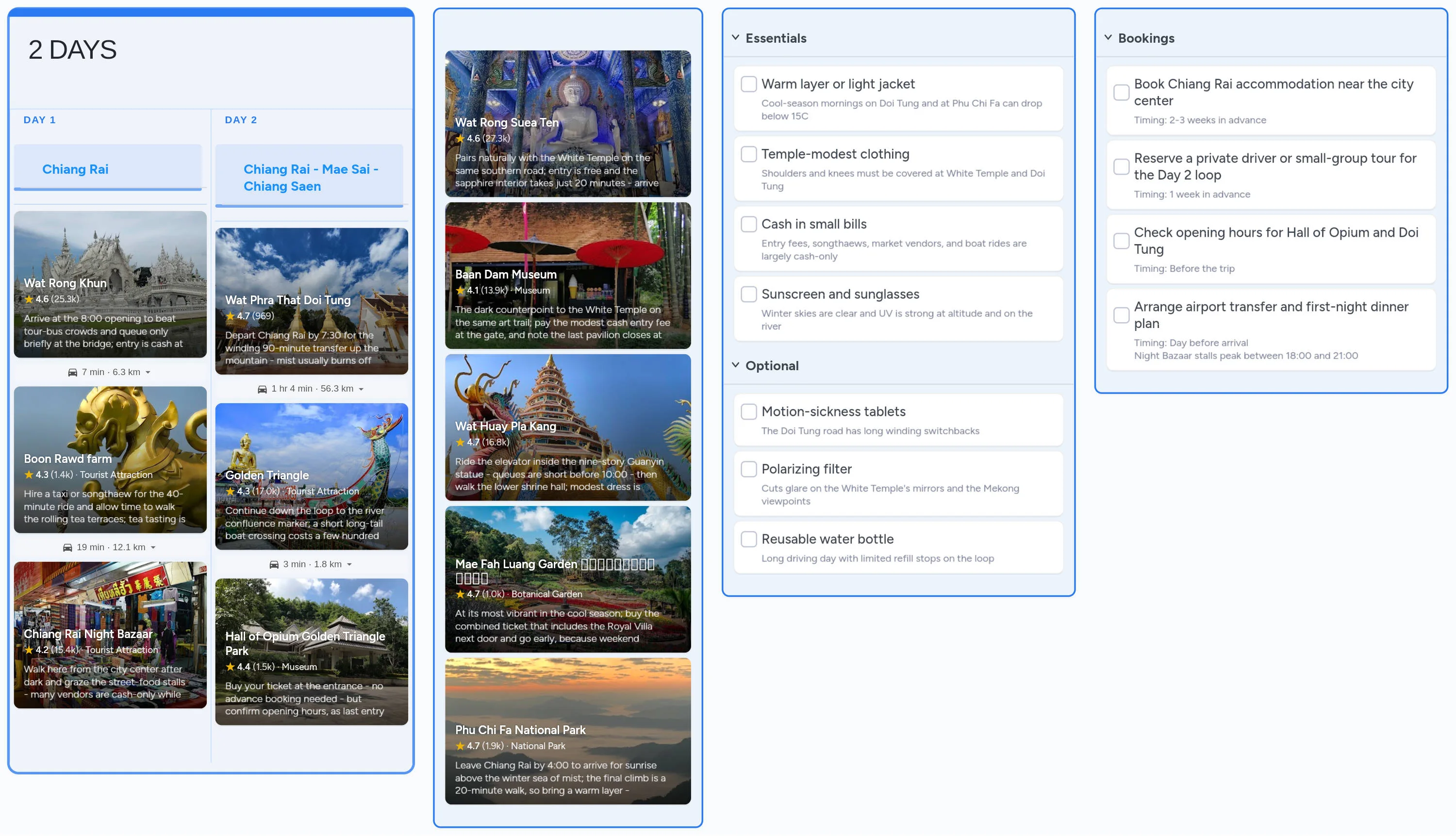Select the Chiang Rai day tab
This screenshot has width=1456, height=836.
[108, 168]
